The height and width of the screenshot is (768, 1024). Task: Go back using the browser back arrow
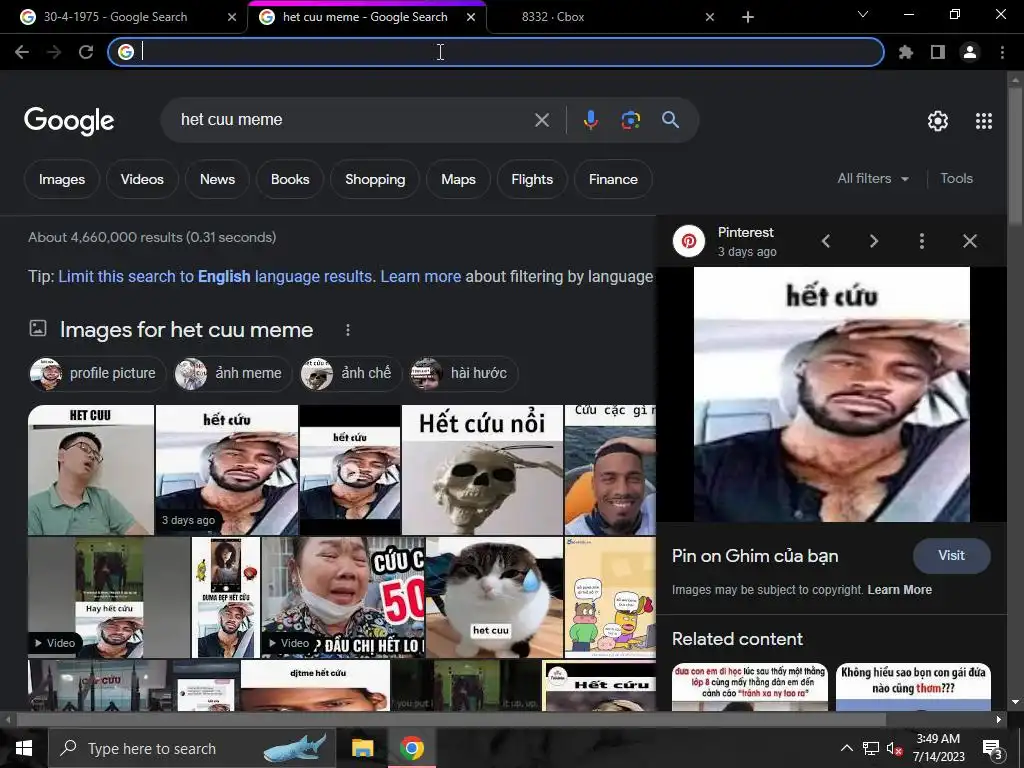[x=22, y=52]
